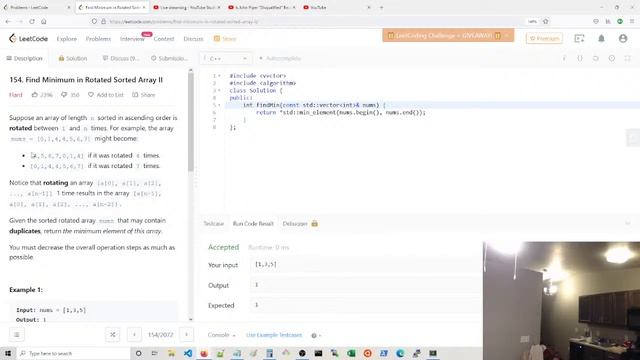The width and height of the screenshot is (640, 360).
Task: Open Excel from the taskbar
Action: click(351, 353)
